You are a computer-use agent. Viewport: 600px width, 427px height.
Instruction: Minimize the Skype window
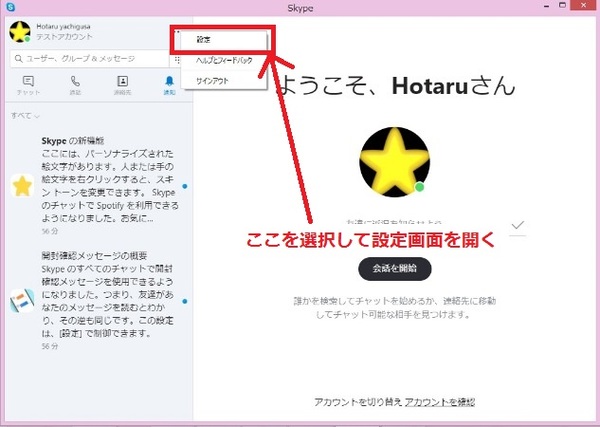click(546, 6)
